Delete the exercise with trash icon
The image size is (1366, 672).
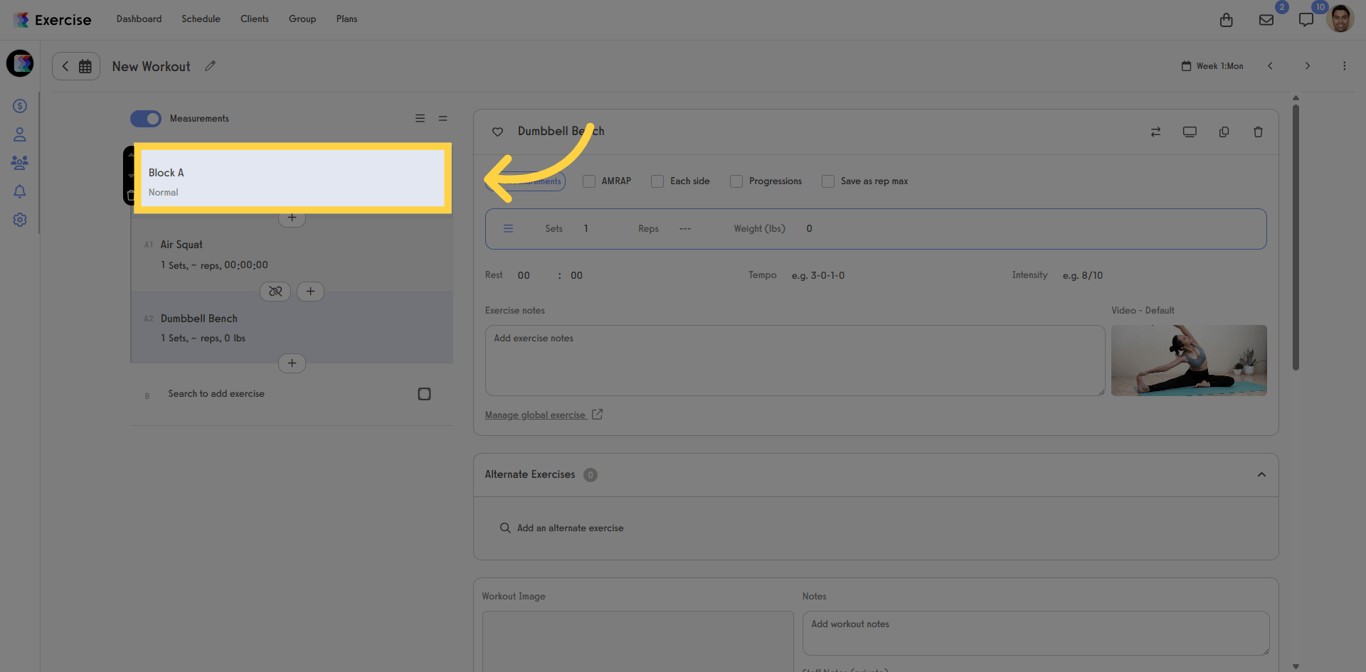[1258, 132]
